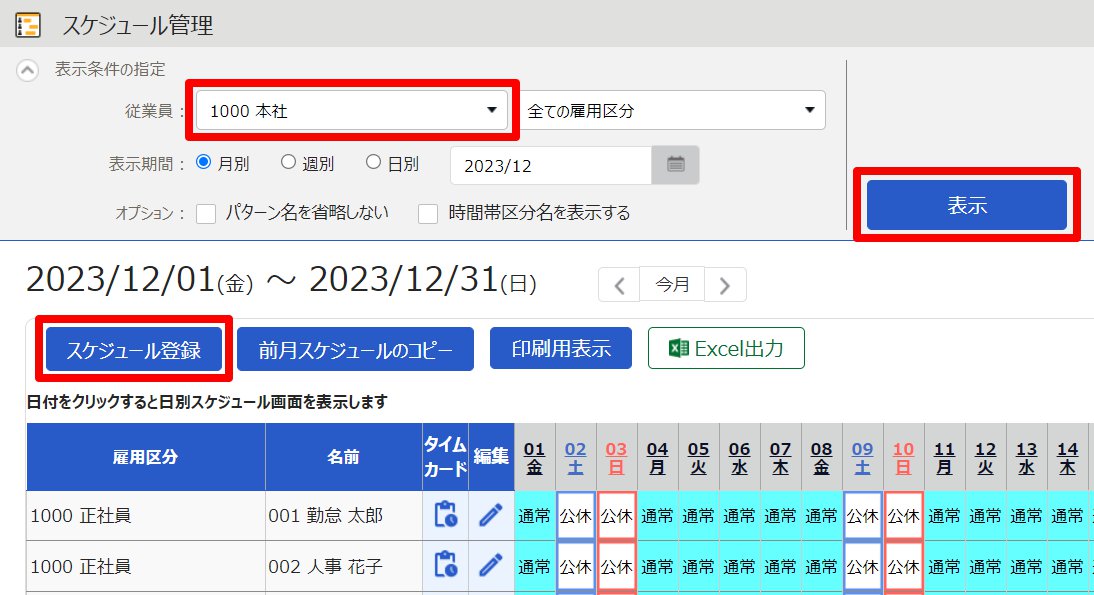
Task: Open daily schedule for 07 木
Action: coord(781,458)
